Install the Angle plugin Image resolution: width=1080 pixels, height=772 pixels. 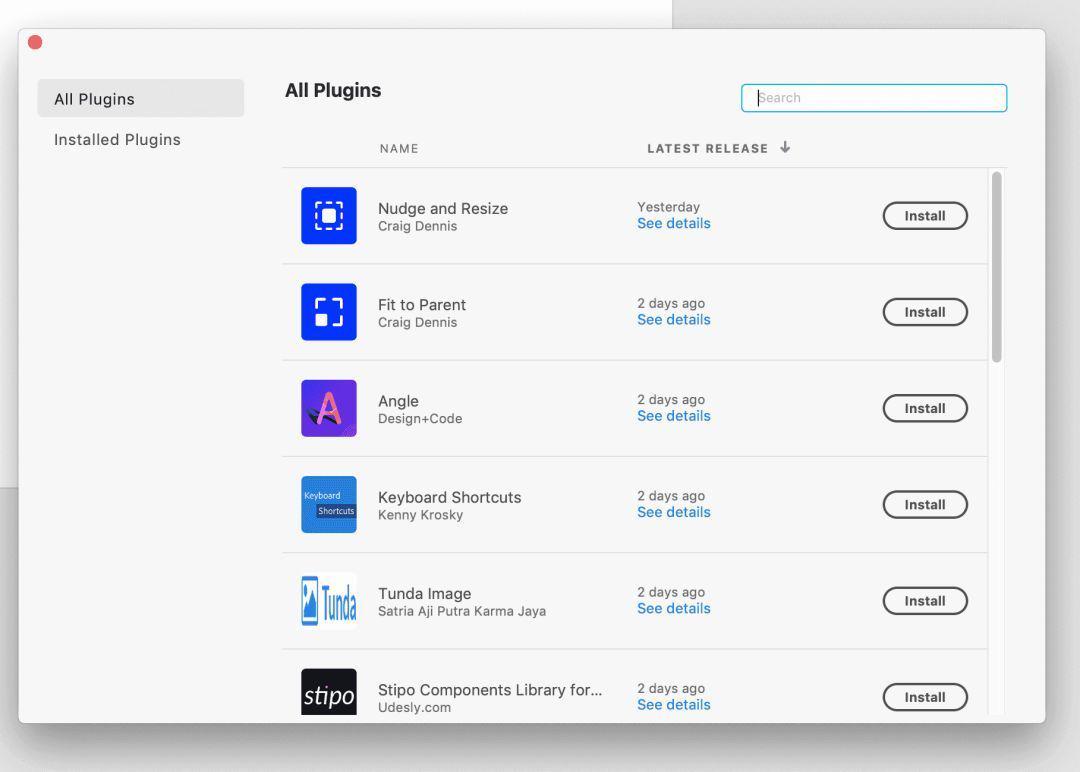925,408
